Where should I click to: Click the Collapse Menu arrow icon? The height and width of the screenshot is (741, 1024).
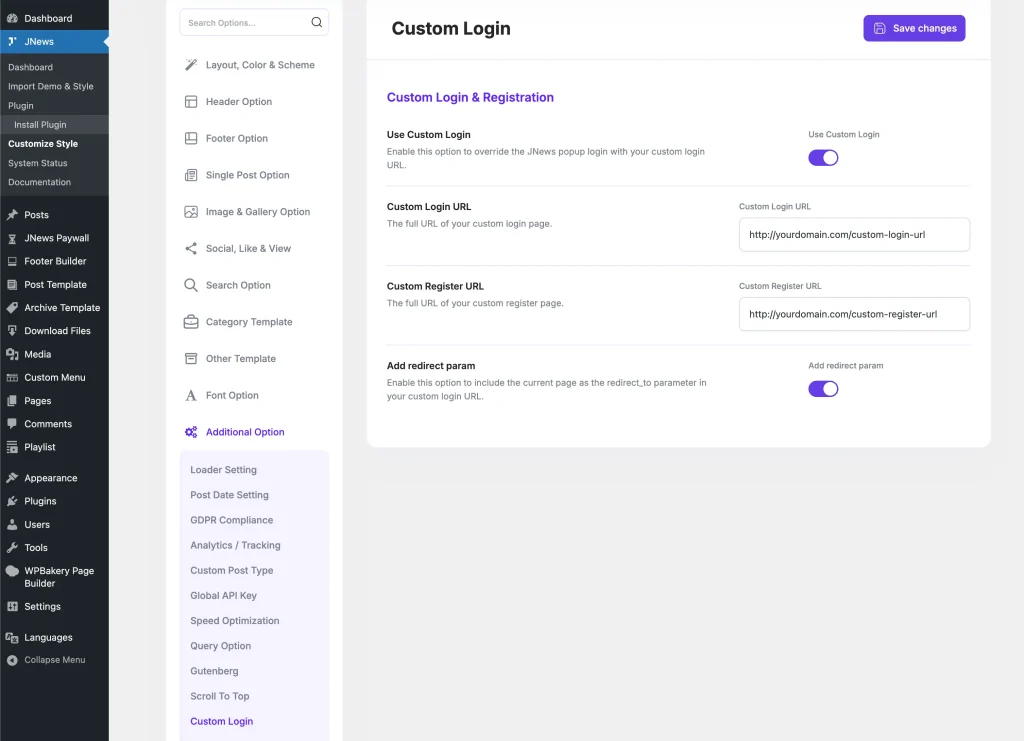(12, 660)
